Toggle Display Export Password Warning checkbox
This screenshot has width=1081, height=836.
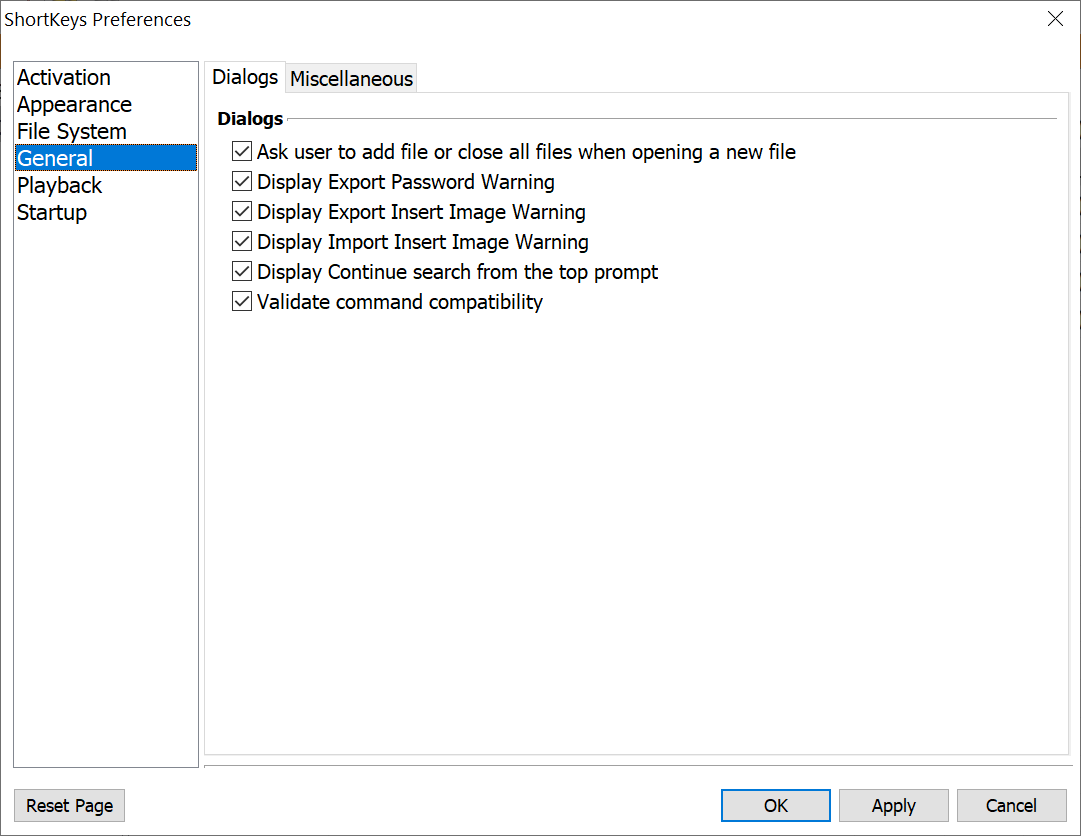241,182
